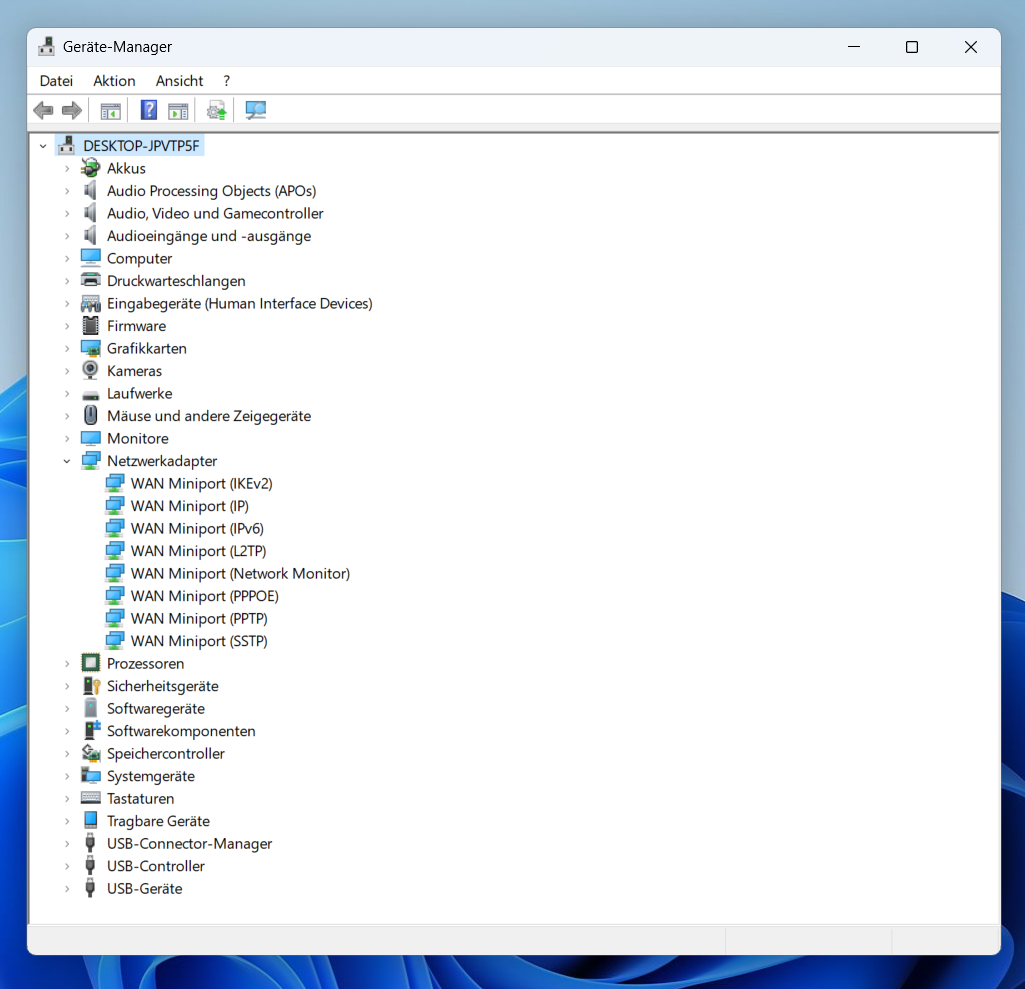The height and width of the screenshot is (989, 1025).
Task: Click the Laufwerke drive icon
Action: pos(90,395)
